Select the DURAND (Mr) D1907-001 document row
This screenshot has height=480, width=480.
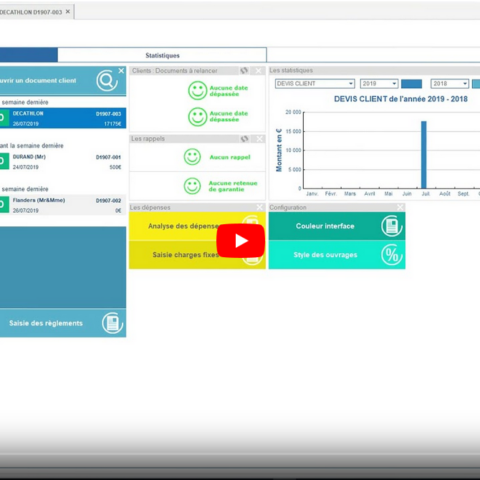63,161
